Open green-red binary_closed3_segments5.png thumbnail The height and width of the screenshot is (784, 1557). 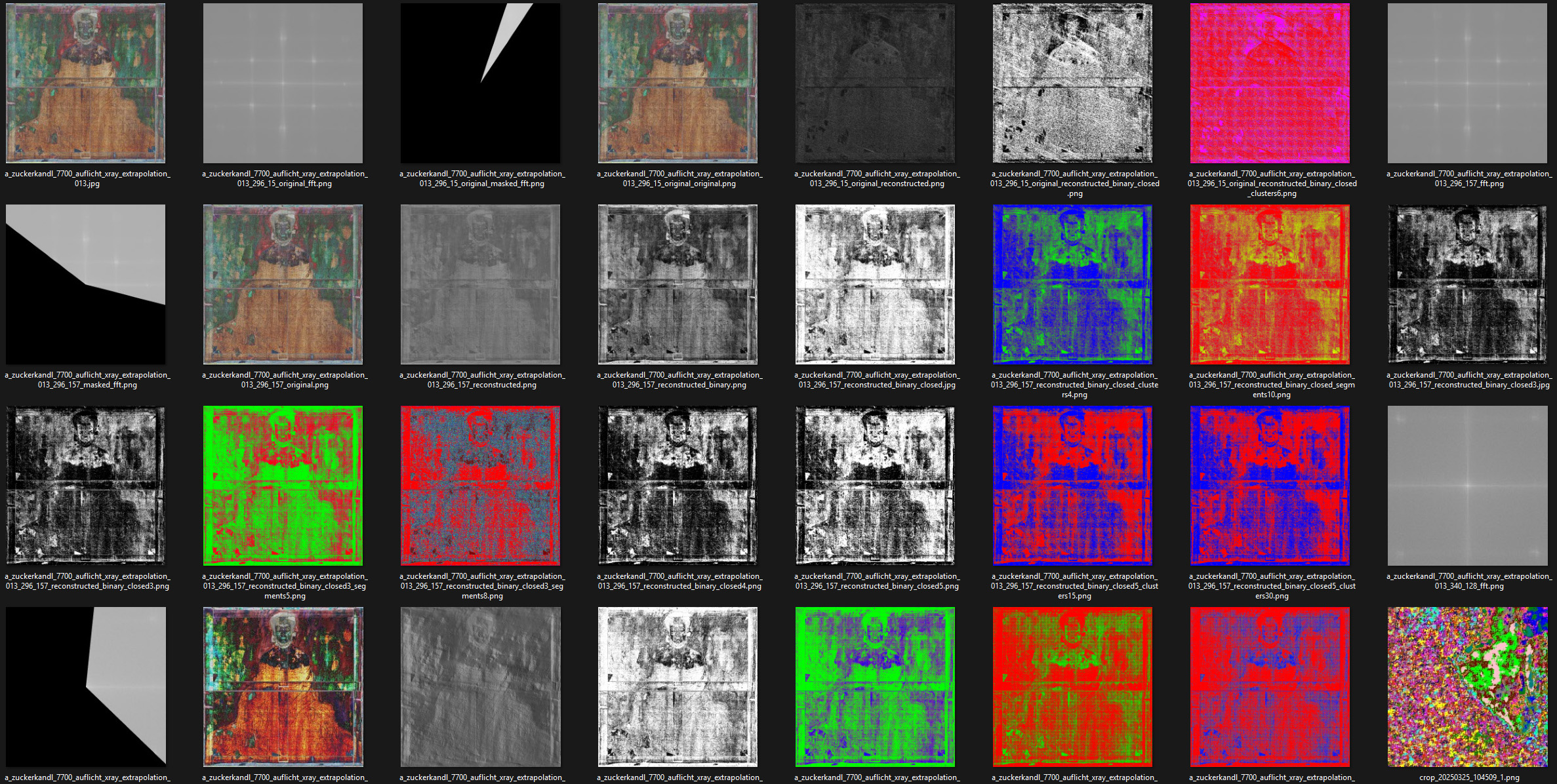[x=283, y=486]
